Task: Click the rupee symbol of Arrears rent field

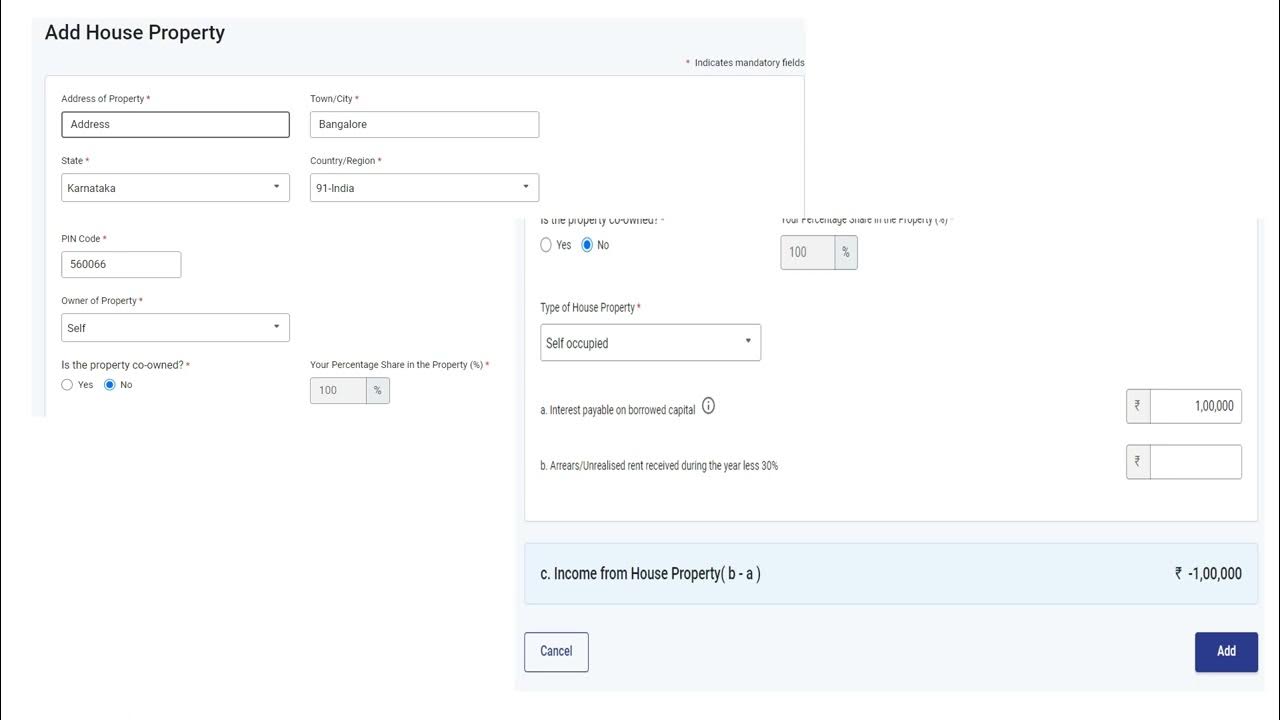Action: 1137,462
